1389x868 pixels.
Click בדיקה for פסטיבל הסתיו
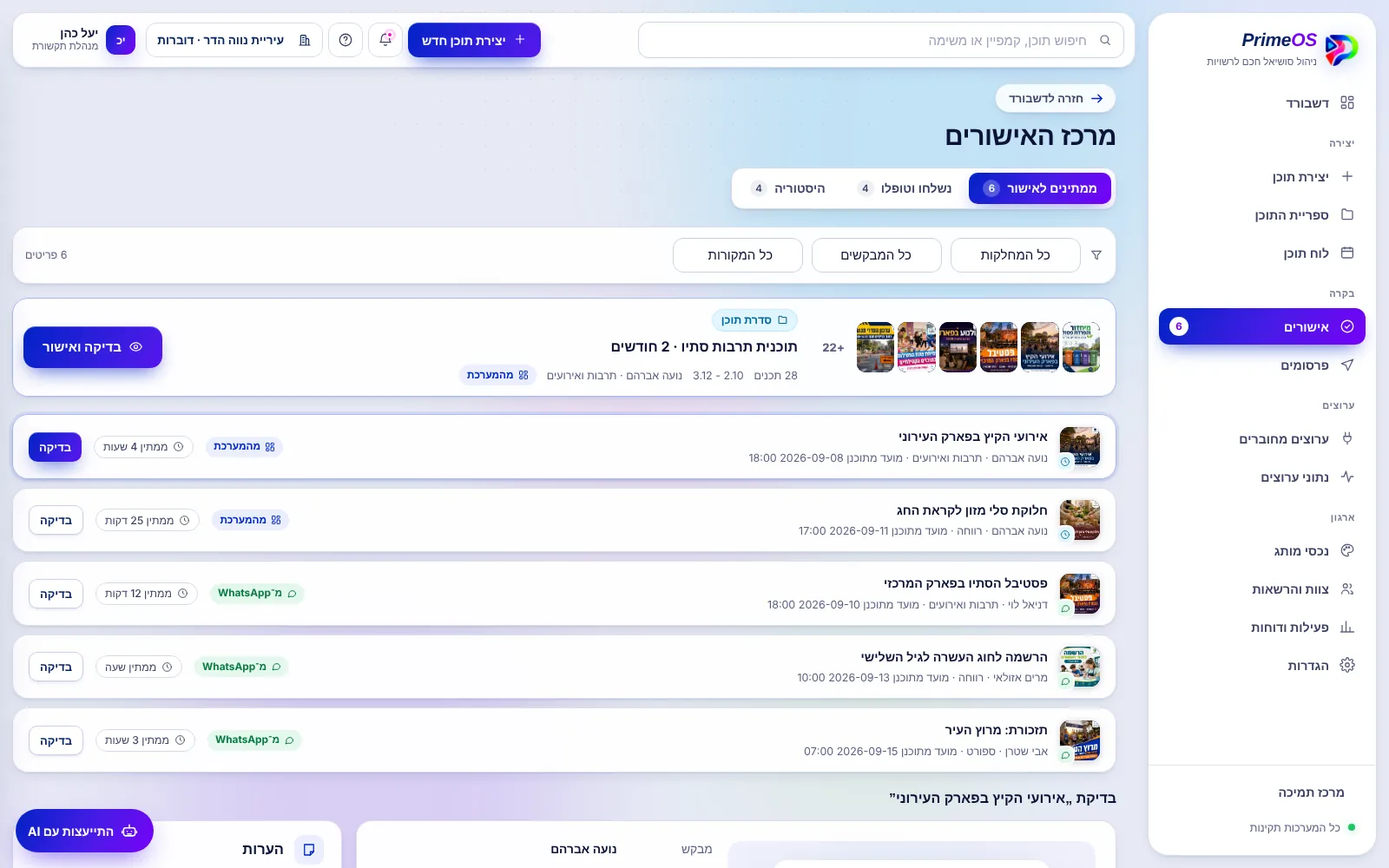[x=56, y=594]
